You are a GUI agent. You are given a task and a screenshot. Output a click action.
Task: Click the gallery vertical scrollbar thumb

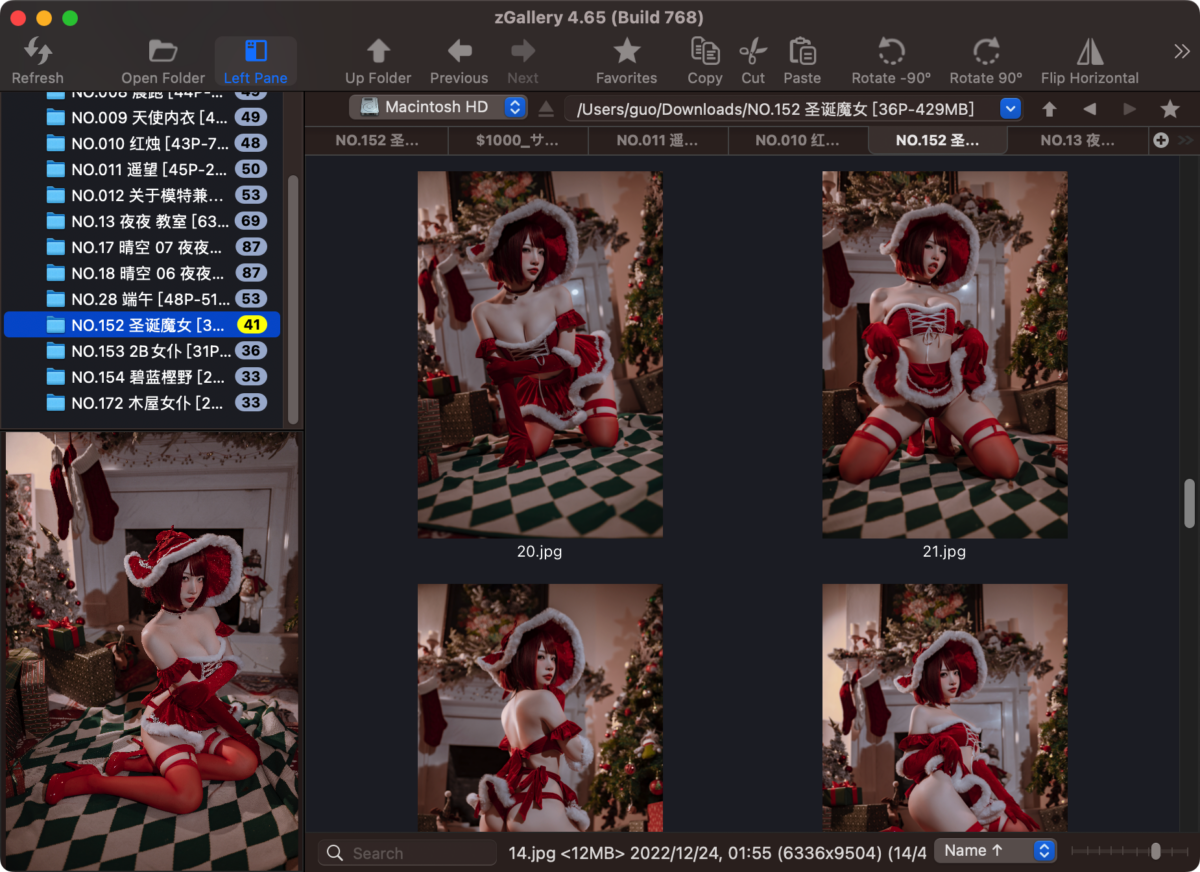[x=1189, y=503]
